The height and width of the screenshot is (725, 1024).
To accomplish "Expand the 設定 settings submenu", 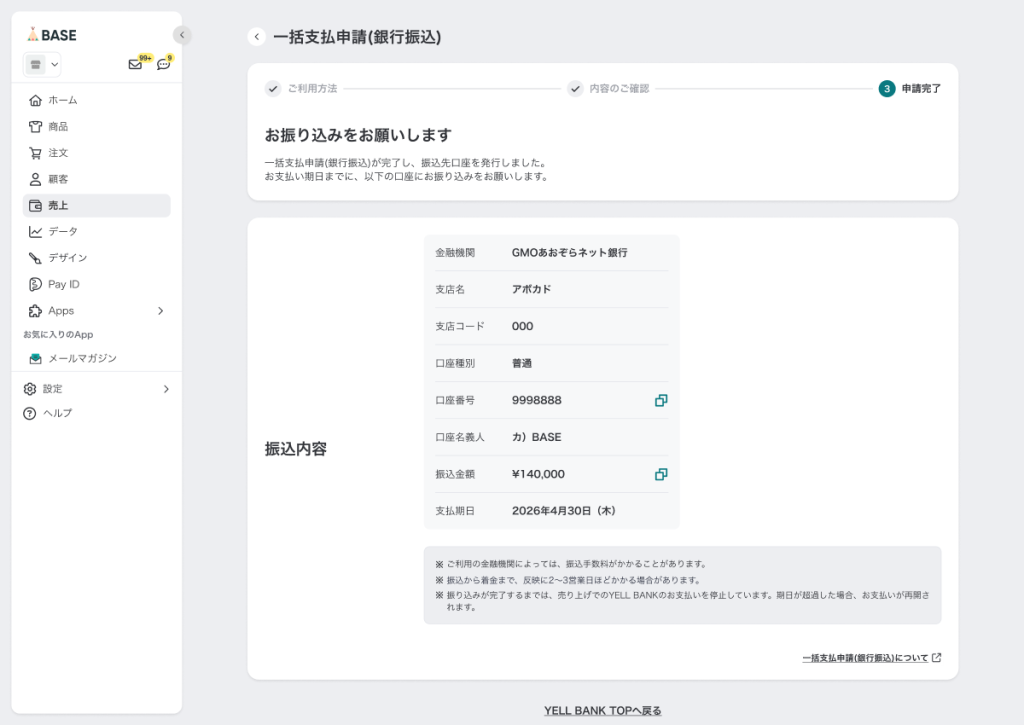I will (x=166, y=389).
